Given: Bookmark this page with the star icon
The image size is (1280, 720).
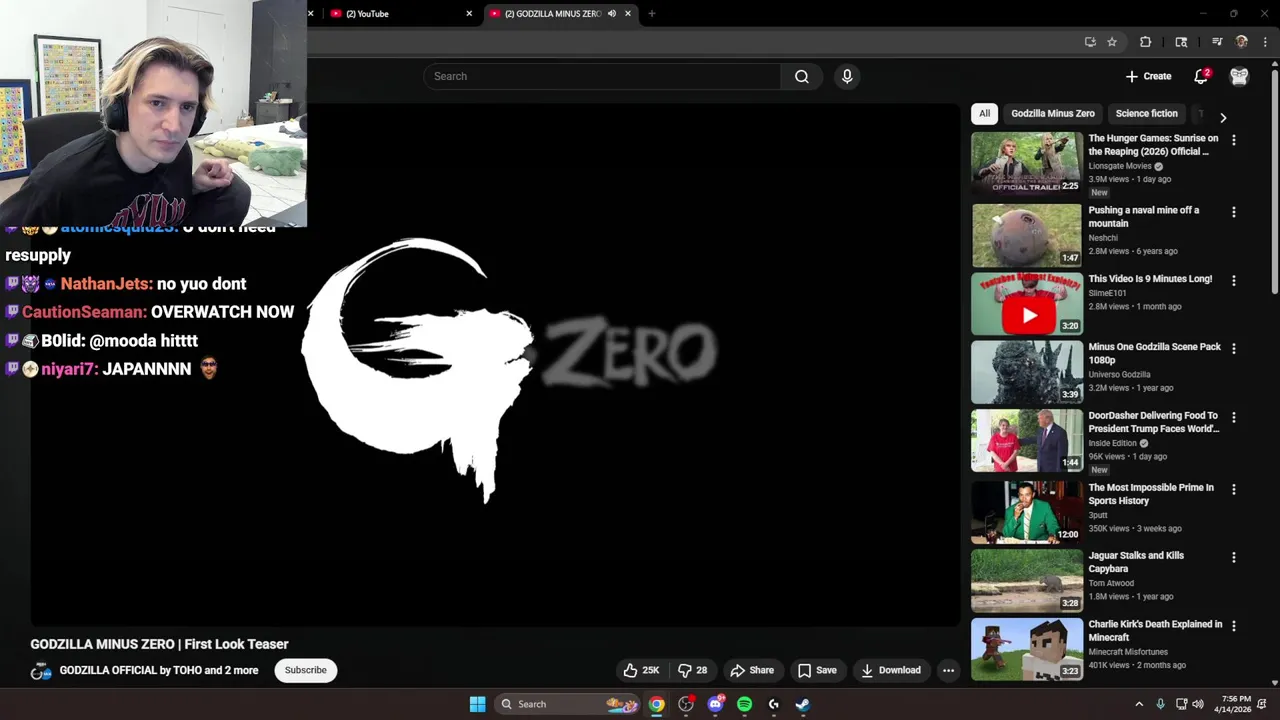Looking at the screenshot, I should click(x=1112, y=42).
